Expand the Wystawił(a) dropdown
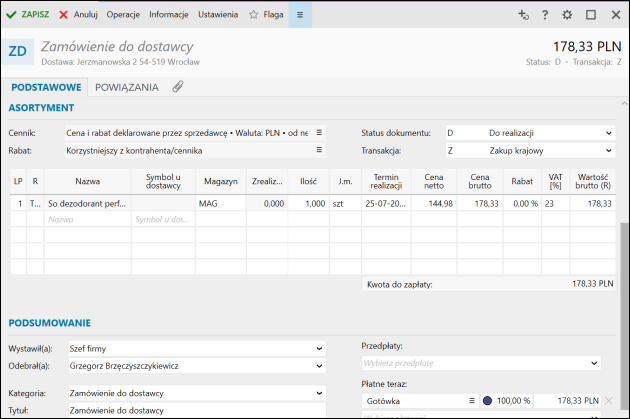 (319, 348)
